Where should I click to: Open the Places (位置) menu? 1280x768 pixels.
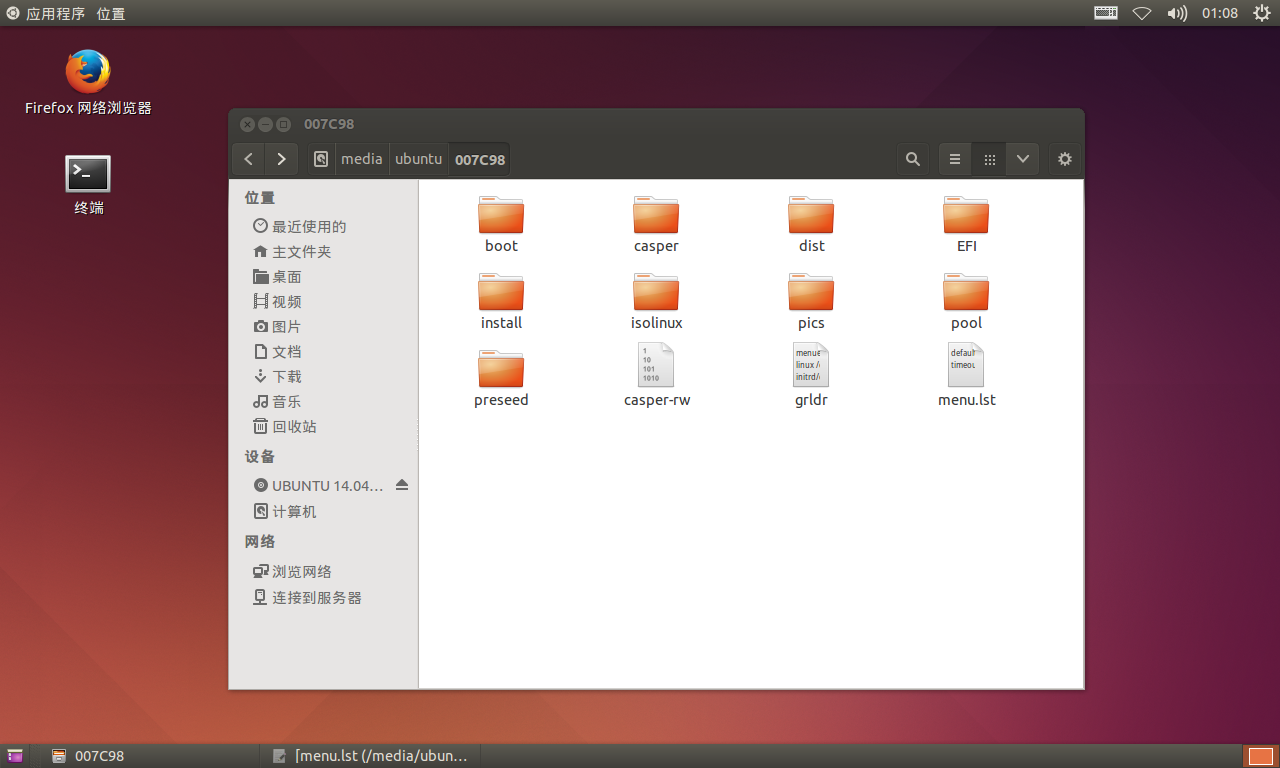click(x=111, y=13)
